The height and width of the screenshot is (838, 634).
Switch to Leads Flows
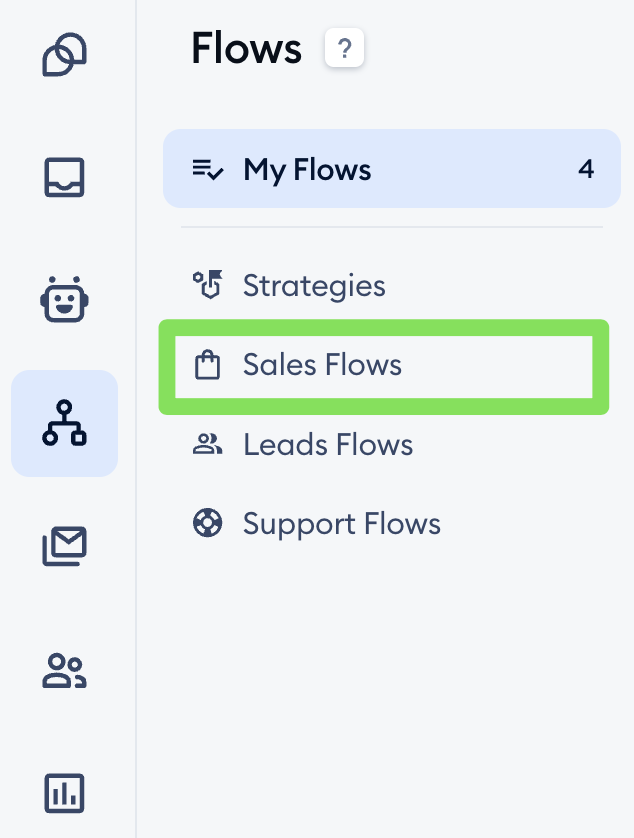[327, 444]
